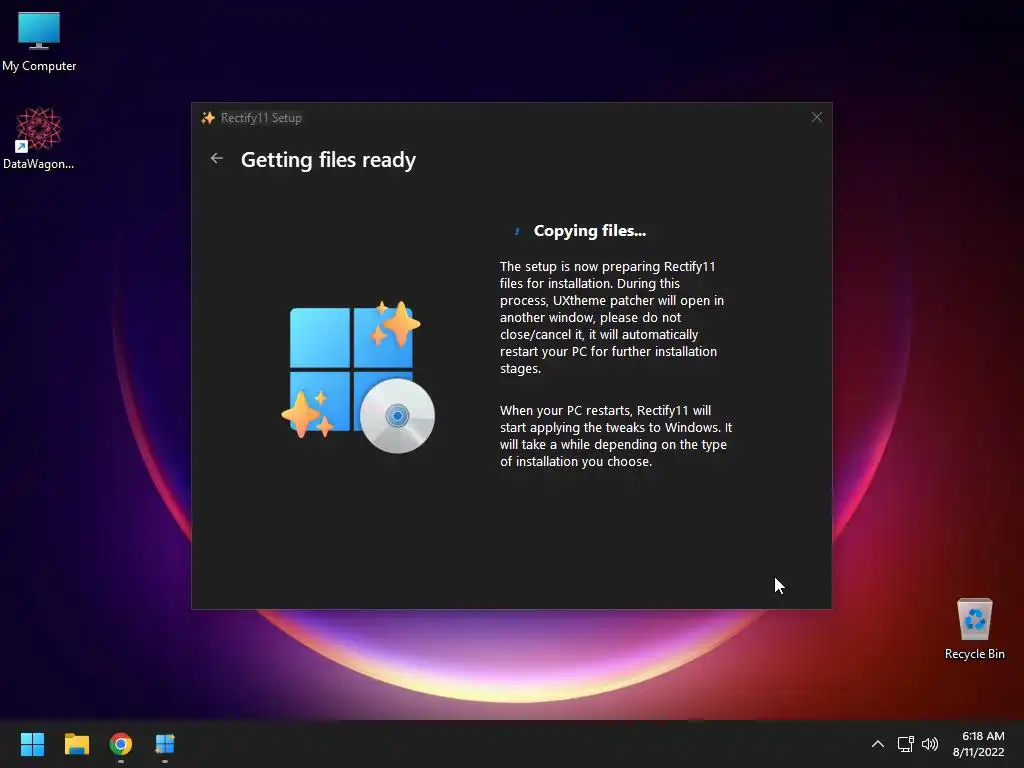The height and width of the screenshot is (768, 1024).
Task: Click the Rectify11 logo with disc illustration
Action: point(358,377)
